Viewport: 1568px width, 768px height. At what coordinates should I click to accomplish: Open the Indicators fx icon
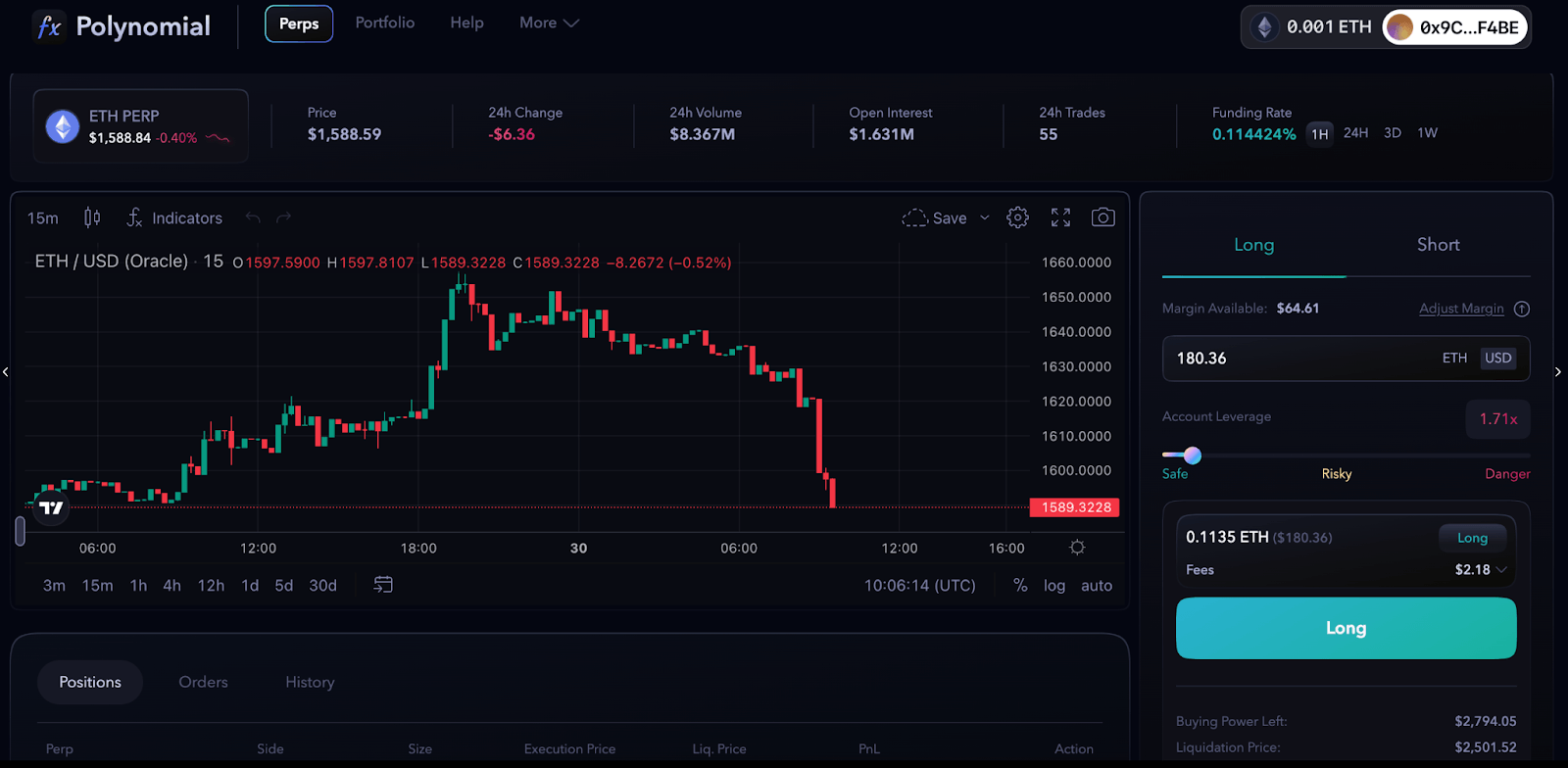(x=134, y=217)
